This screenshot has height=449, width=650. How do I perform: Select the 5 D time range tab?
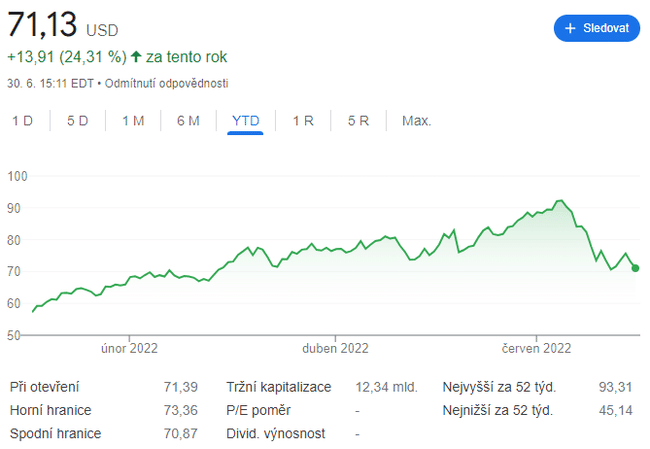[78, 121]
